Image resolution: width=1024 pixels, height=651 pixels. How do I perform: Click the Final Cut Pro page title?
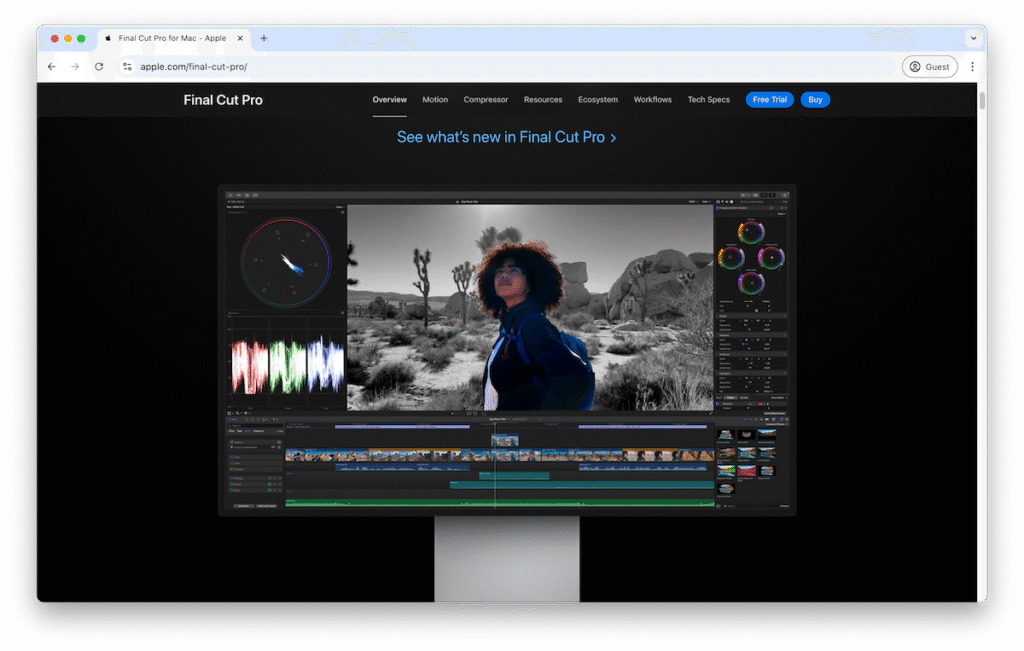coord(223,100)
